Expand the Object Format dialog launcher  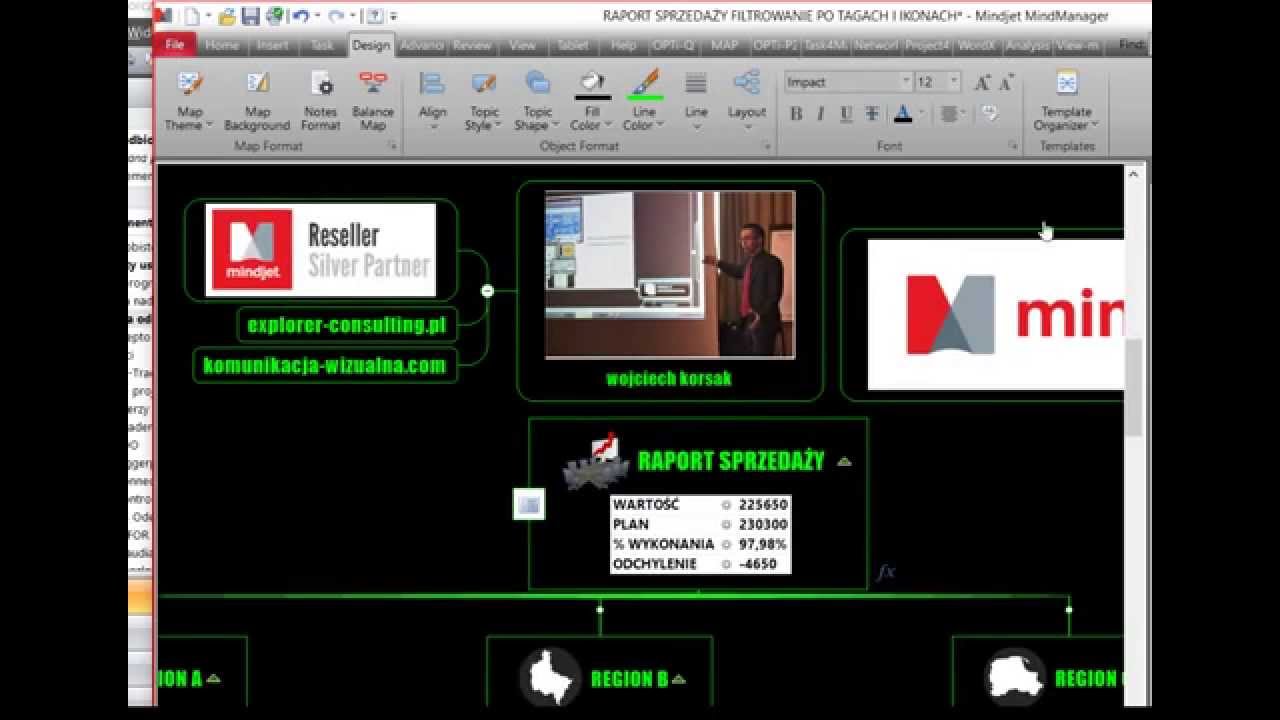pyautogui.click(x=767, y=146)
